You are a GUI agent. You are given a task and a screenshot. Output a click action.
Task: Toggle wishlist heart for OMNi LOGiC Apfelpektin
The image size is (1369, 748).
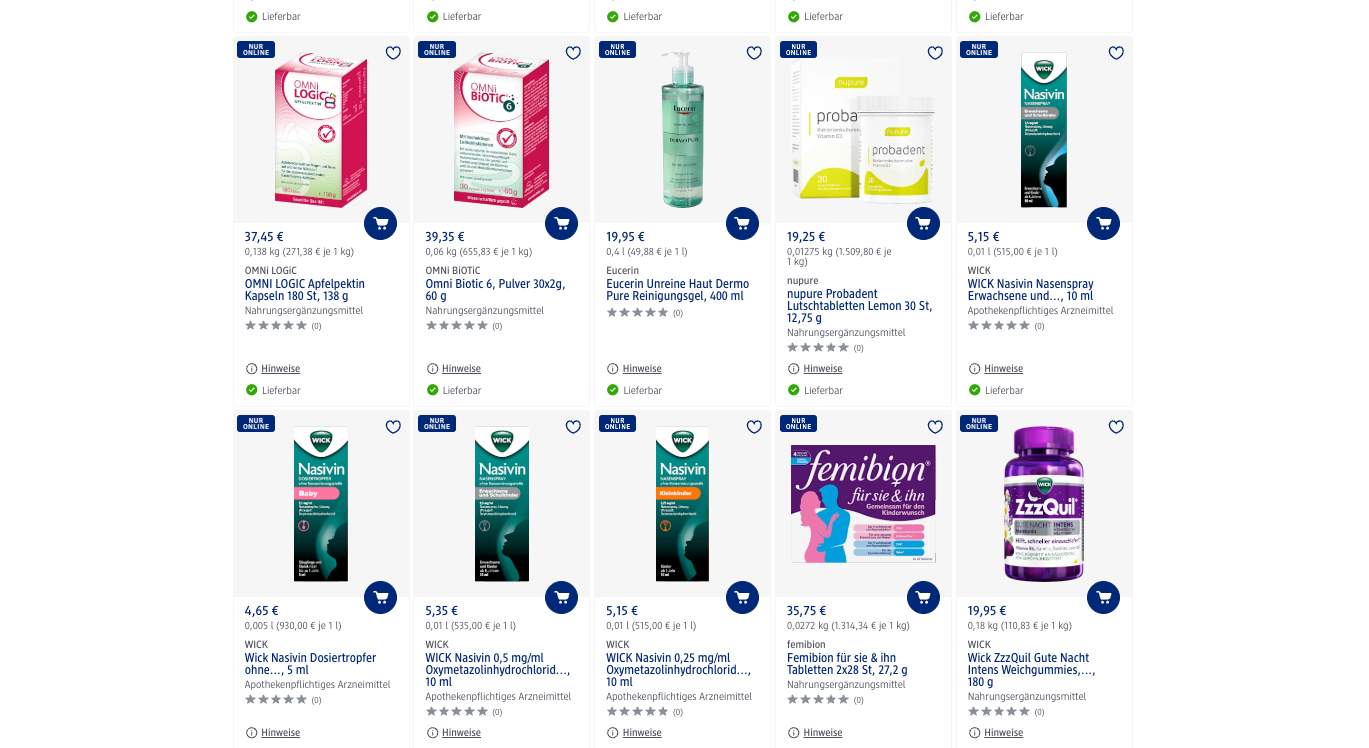pos(393,53)
